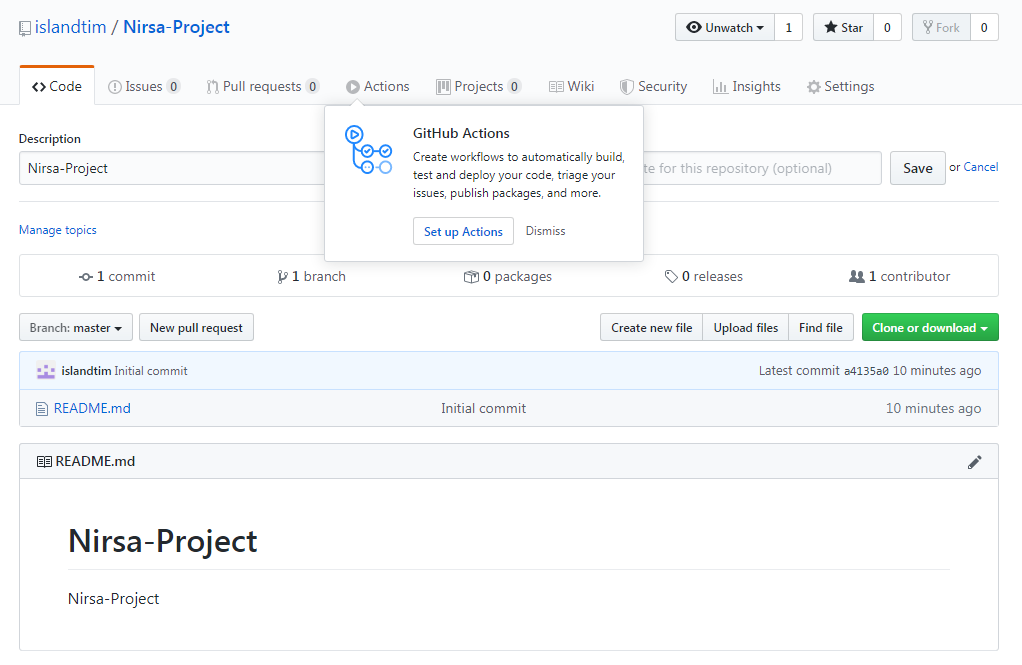Open the 0 packages link
1022x665 pixels.
tap(508, 276)
